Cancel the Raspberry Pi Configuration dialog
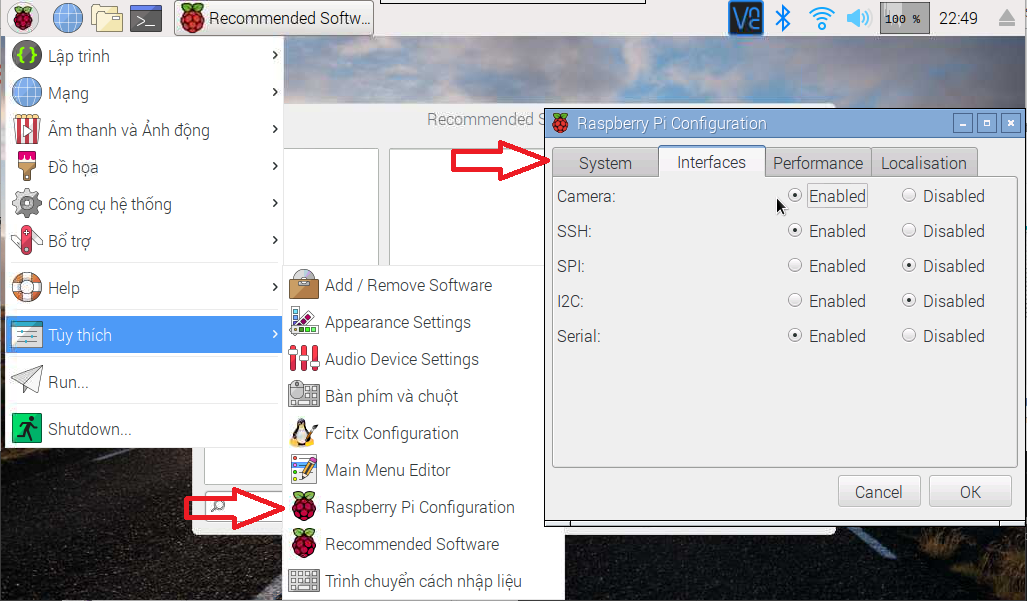The width and height of the screenshot is (1027, 601). (x=879, y=492)
